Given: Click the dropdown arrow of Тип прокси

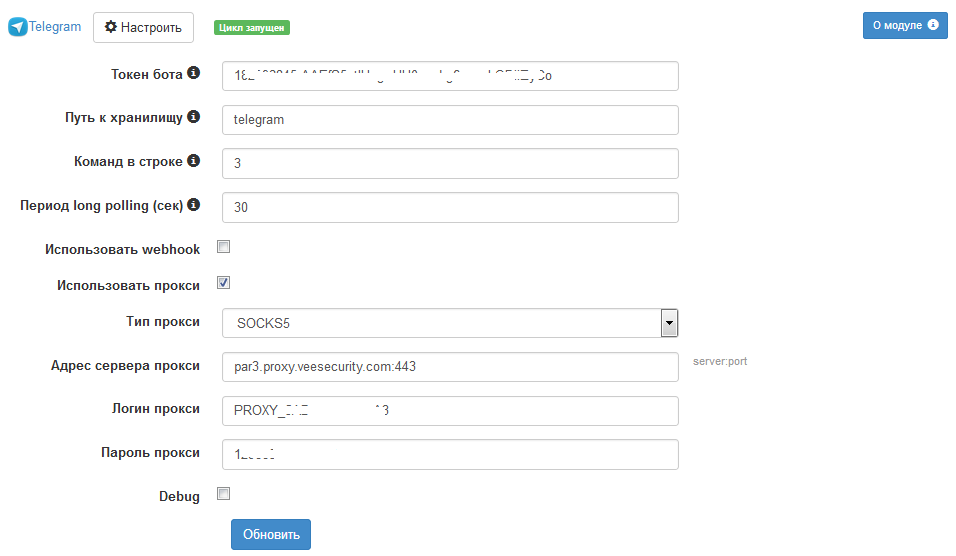Looking at the screenshot, I should click(x=669, y=323).
